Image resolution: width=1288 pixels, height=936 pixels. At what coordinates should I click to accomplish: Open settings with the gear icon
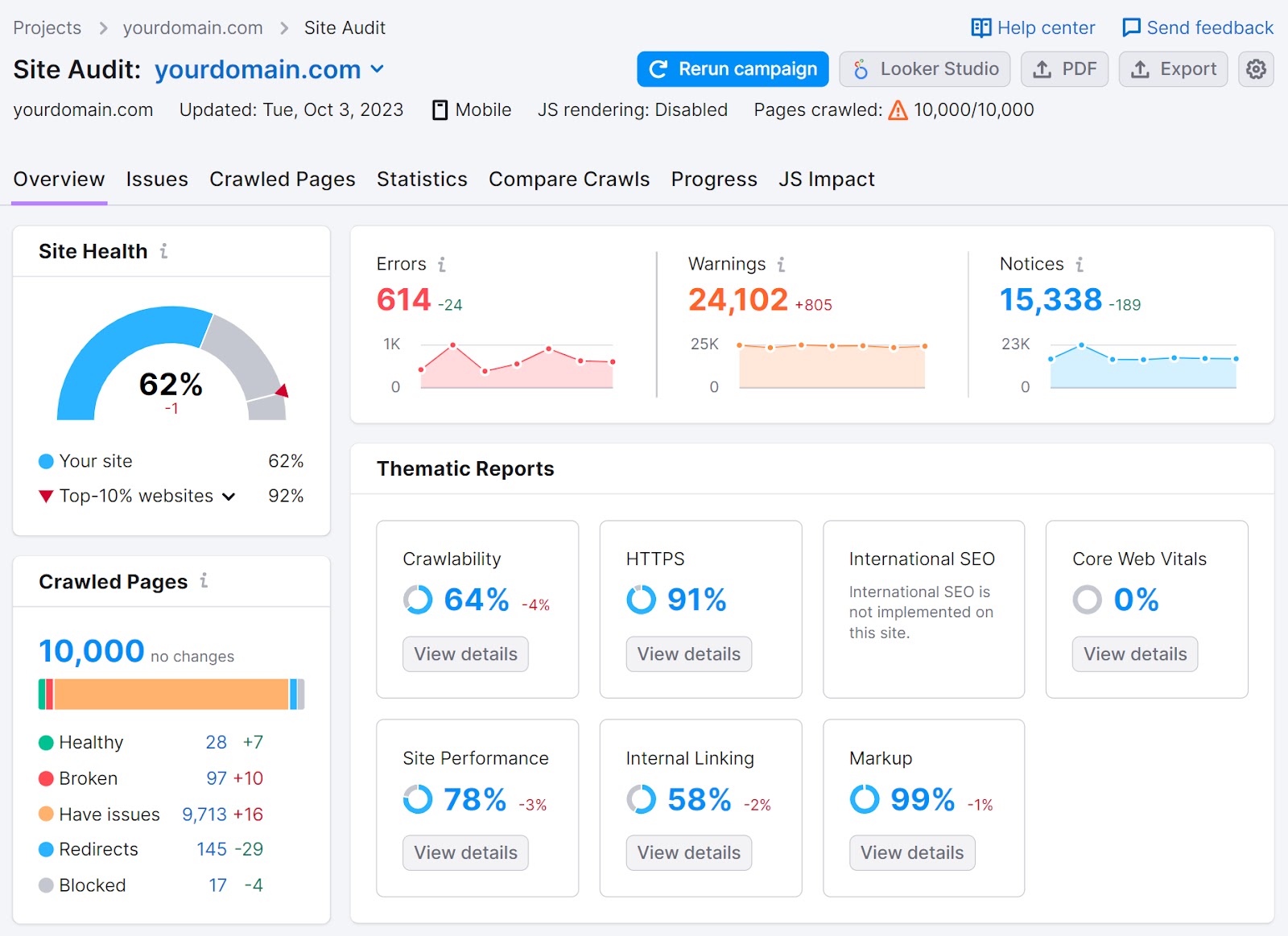click(1255, 69)
